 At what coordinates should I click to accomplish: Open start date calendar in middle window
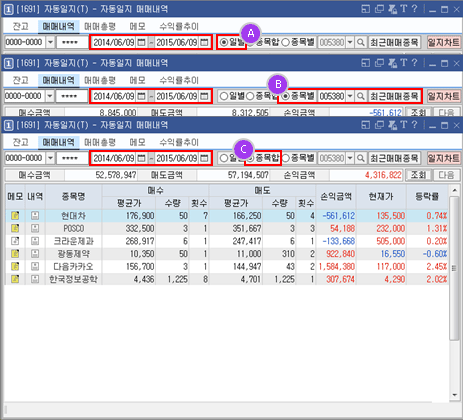point(141,96)
